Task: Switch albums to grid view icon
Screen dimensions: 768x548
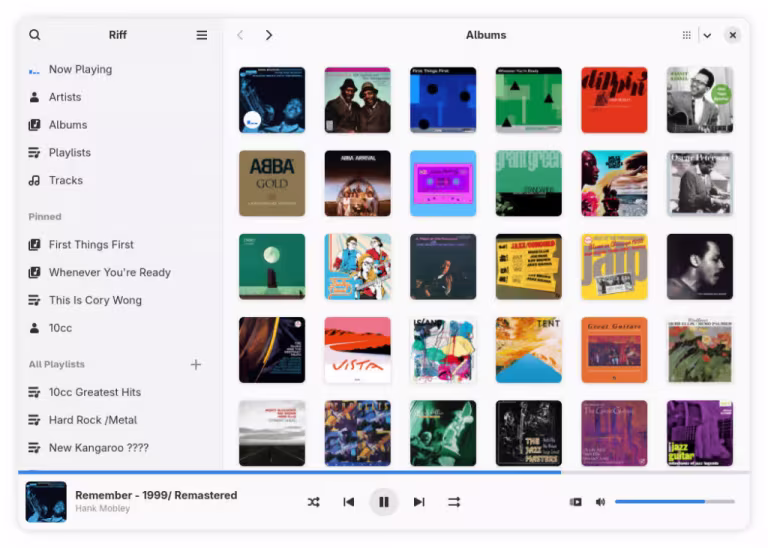Action: 687,35
